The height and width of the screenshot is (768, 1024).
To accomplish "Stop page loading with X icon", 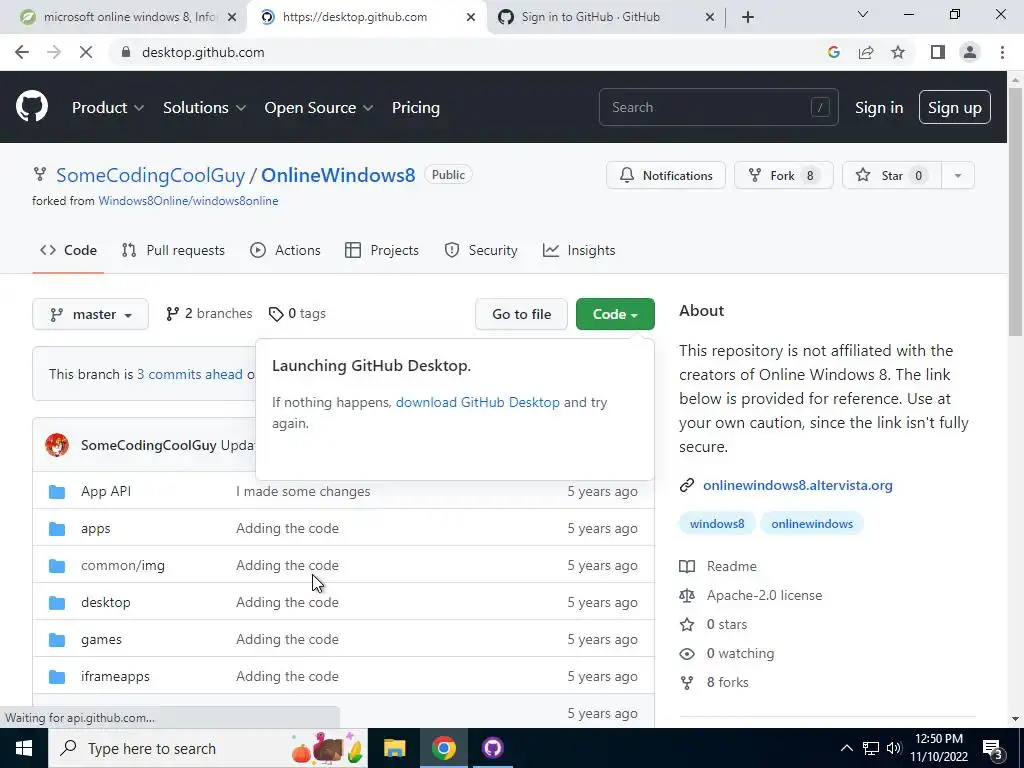I will pyautogui.click(x=86, y=52).
